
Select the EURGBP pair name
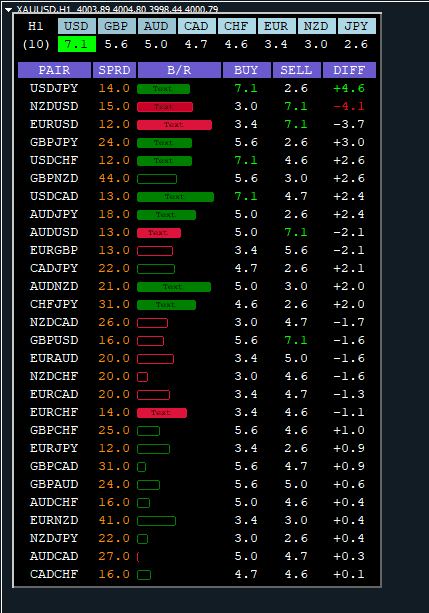coord(54,250)
